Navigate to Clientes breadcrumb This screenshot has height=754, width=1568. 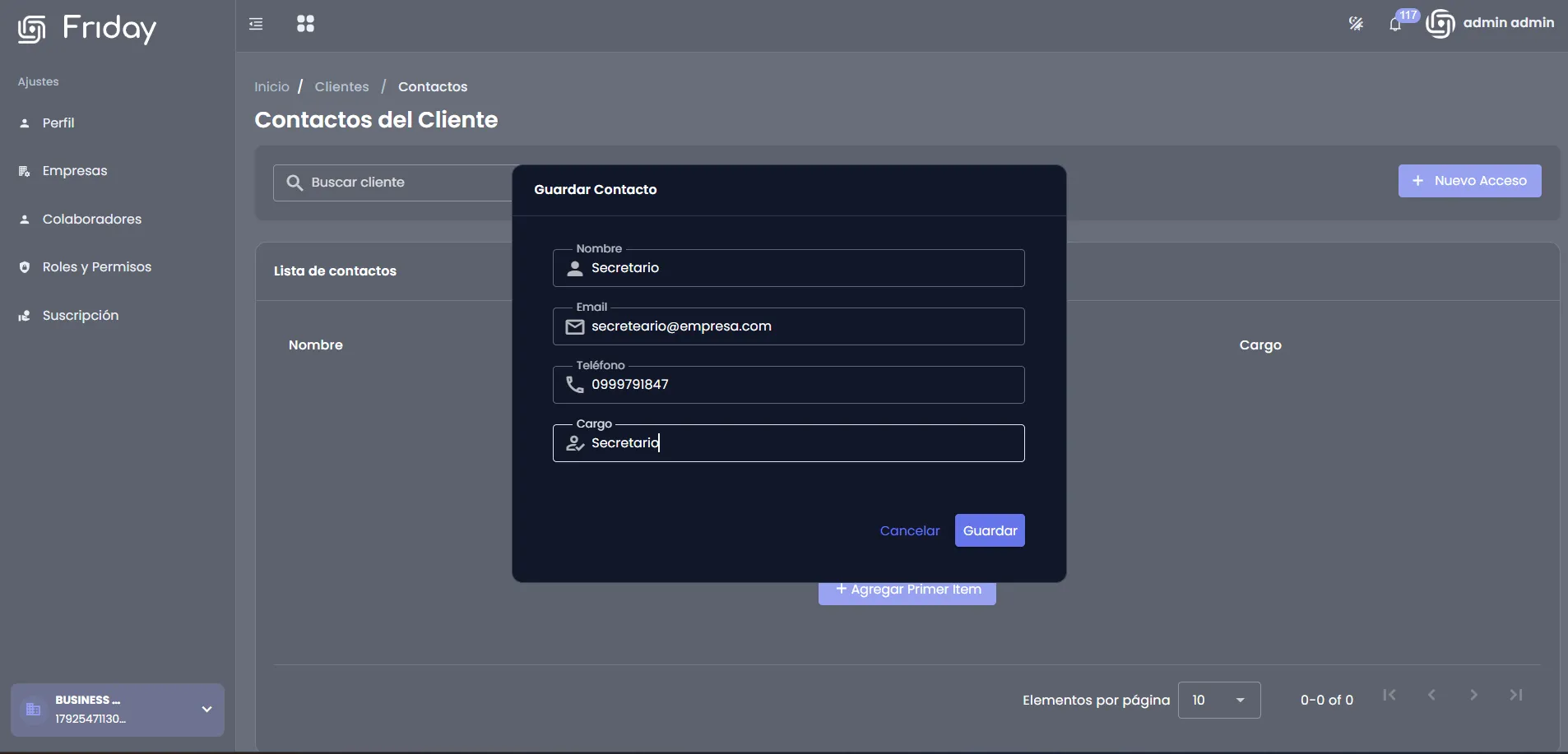341,87
